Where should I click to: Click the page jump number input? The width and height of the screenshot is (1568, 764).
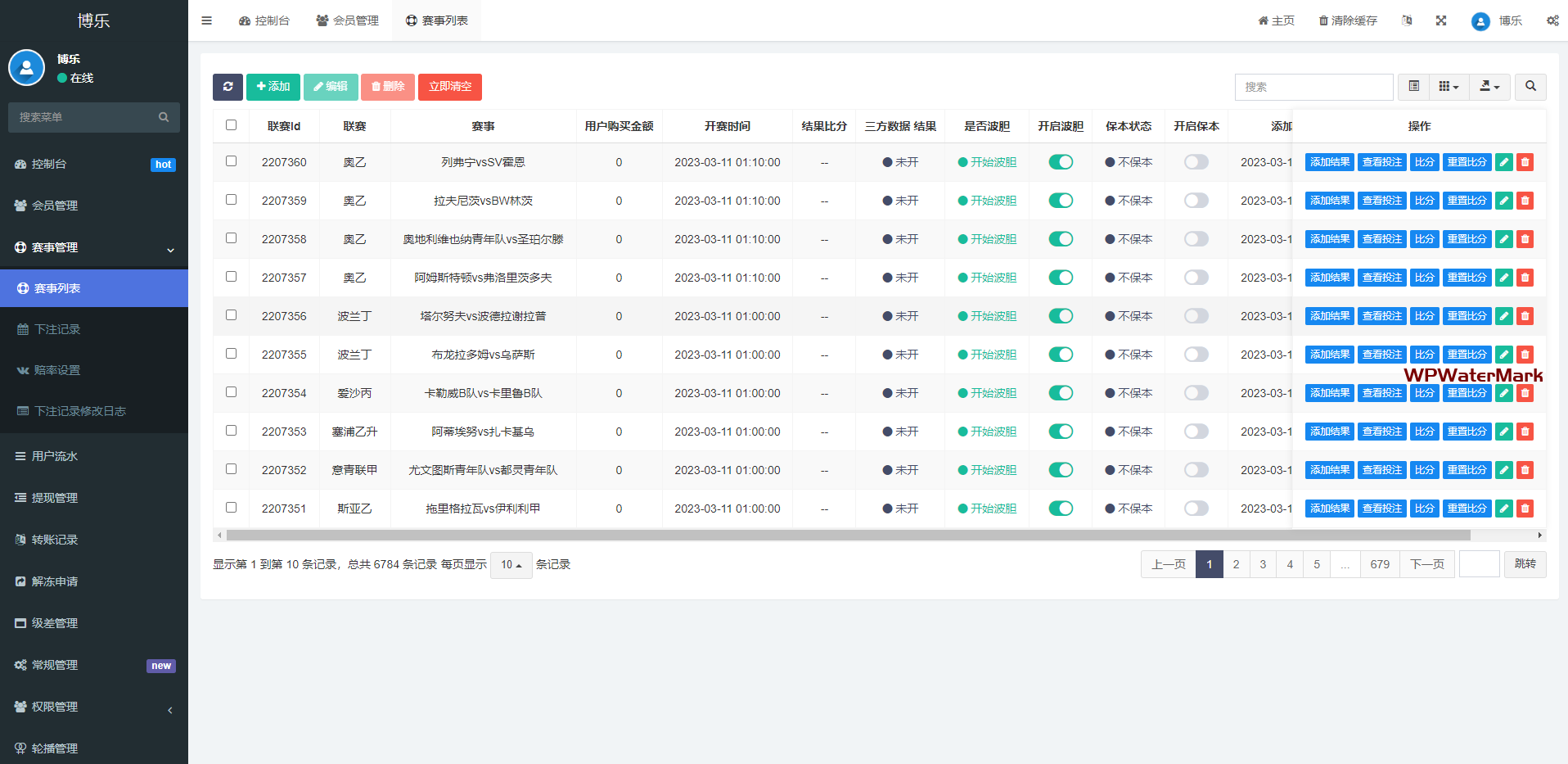pyautogui.click(x=1479, y=564)
